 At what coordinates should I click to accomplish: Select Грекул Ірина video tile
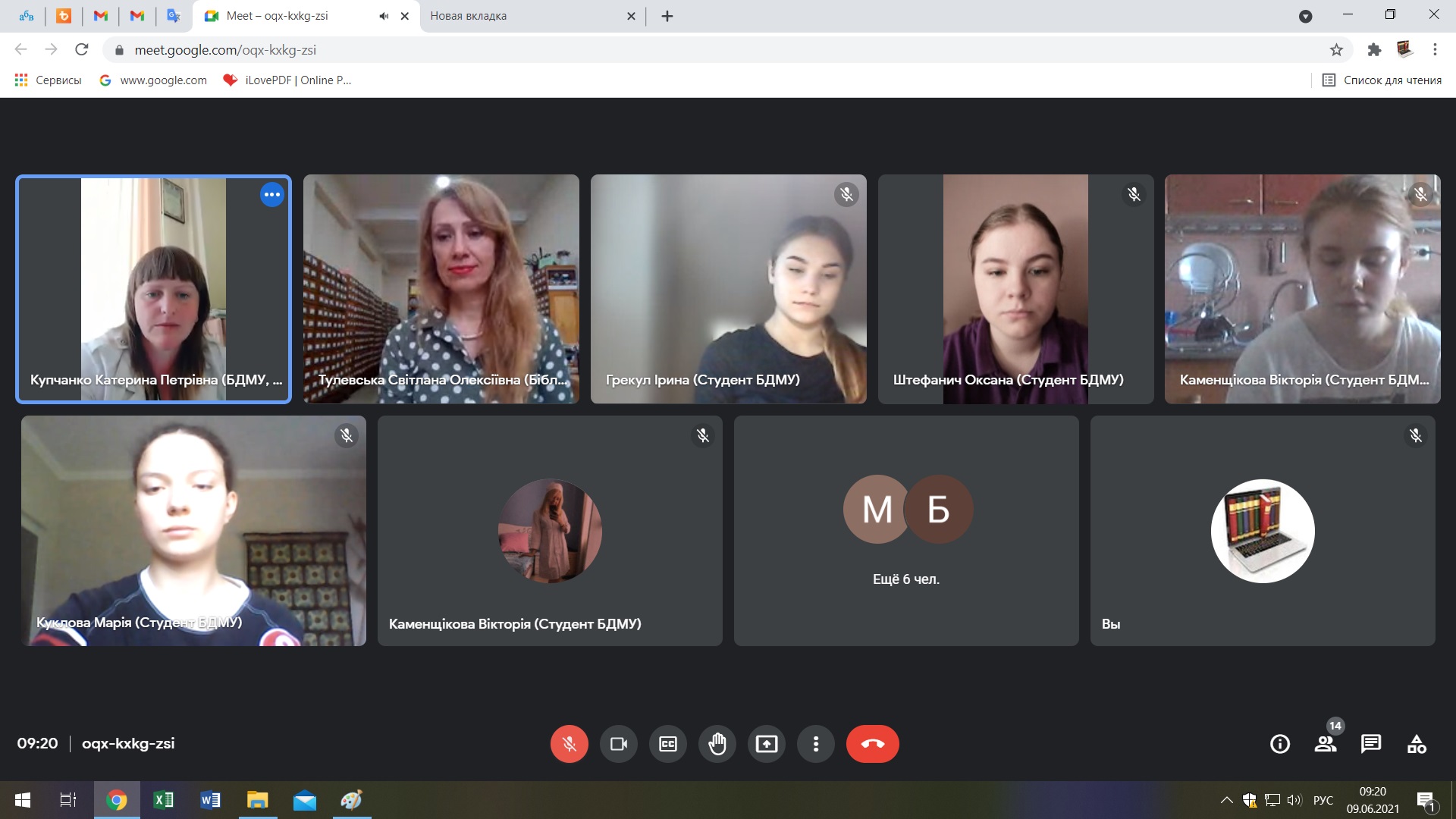pyautogui.click(x=729, y=289)
